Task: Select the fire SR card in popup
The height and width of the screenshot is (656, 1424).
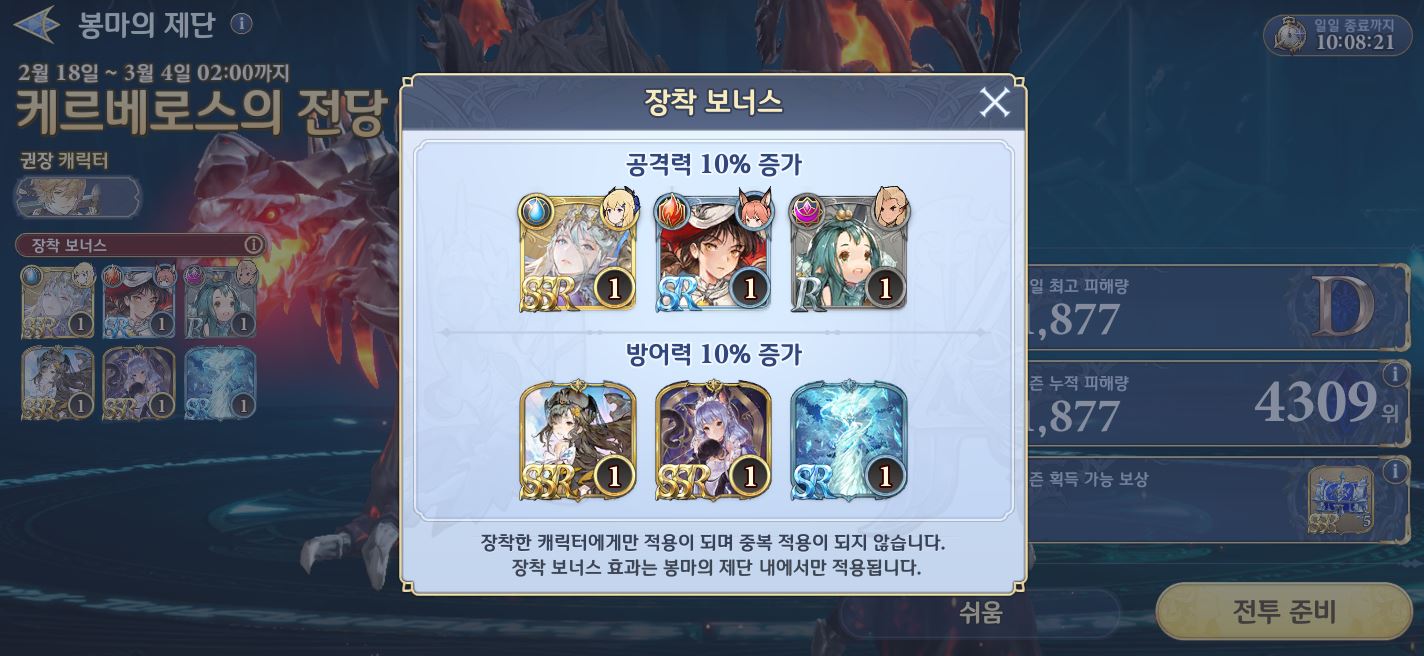Action: click(712, 251)
